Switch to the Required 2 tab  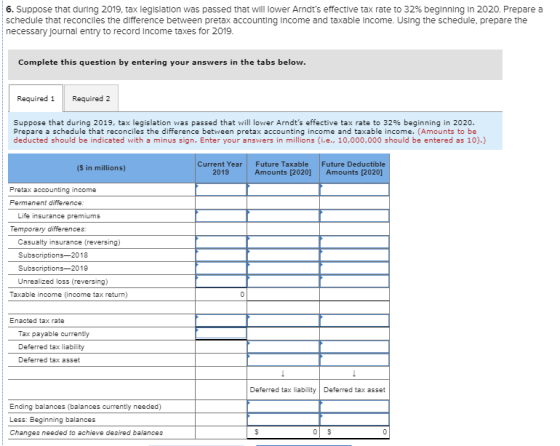click(x=91, y=98)
